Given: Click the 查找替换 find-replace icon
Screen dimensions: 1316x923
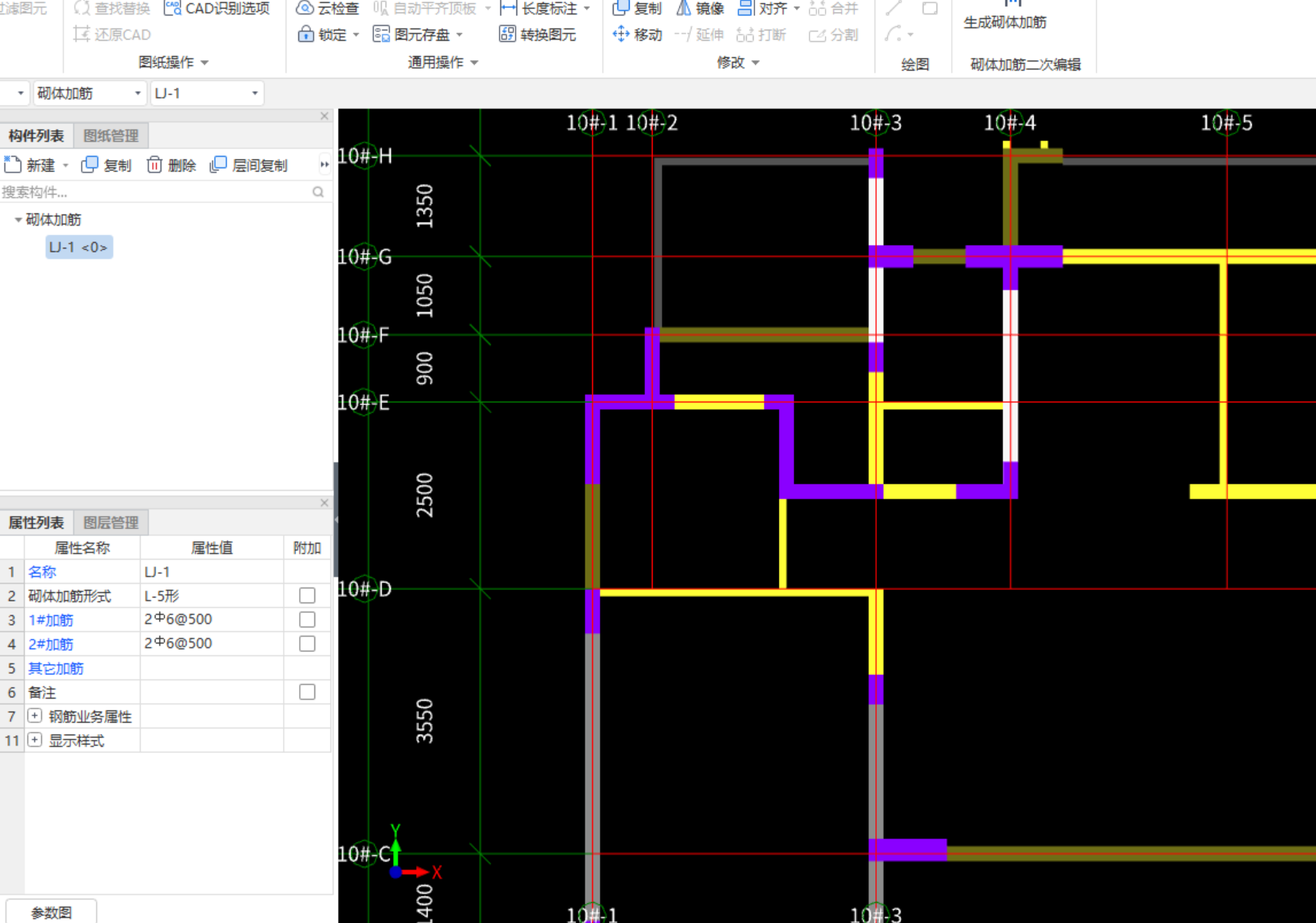Looking at the screenshot, I should tap(82, 8).
